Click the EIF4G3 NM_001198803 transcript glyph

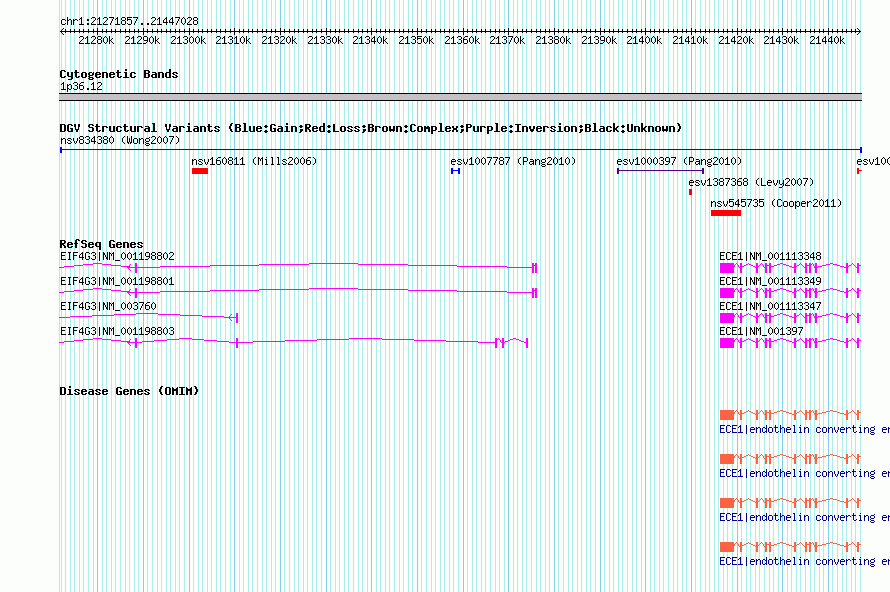coord(294,342)
